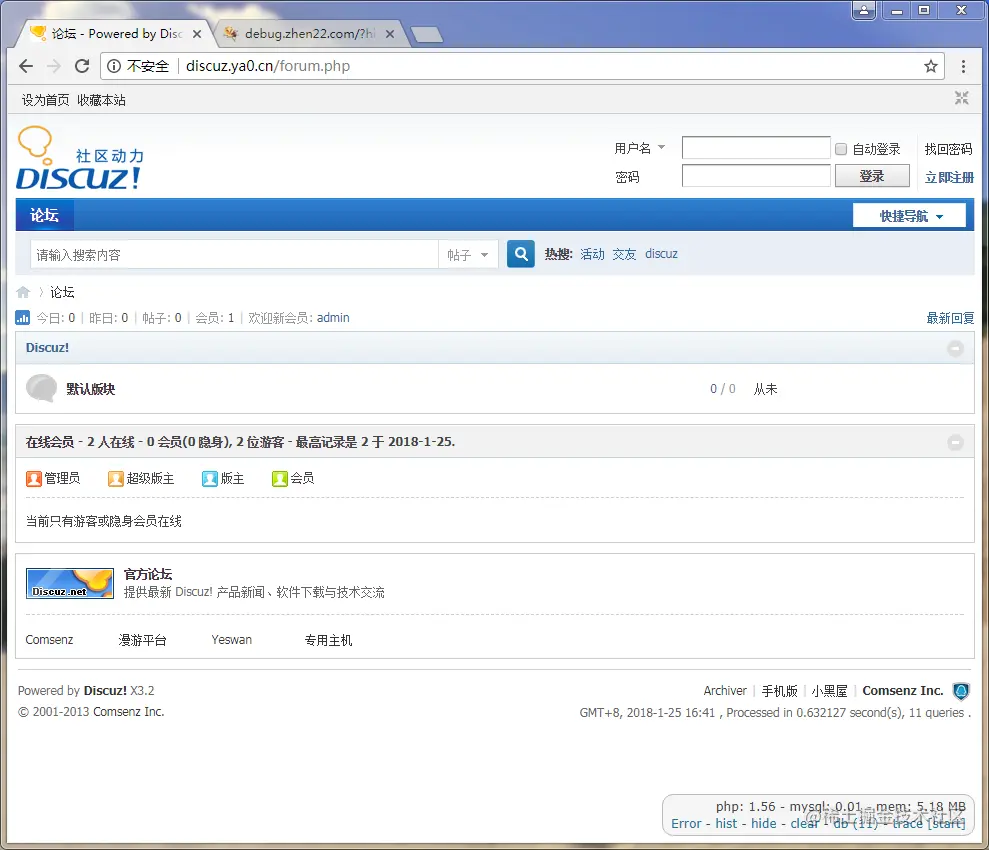The width and height of the screenshot is (989, 850).
Task: Click the 密码 password input field
Action: (x=756, y=176)
